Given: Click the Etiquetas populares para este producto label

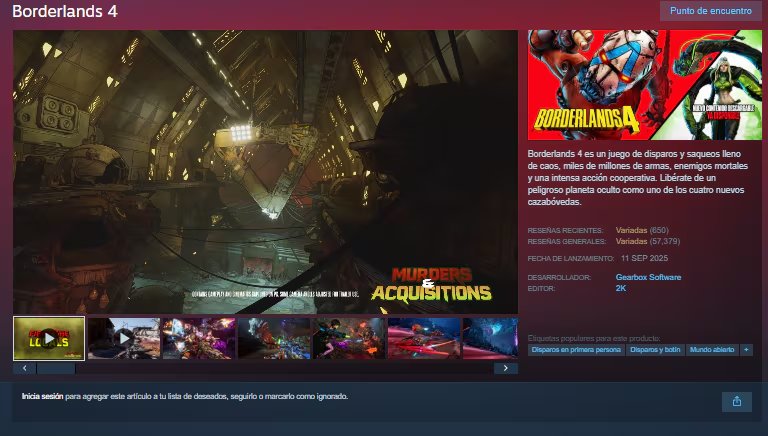Looking at the screenshot, I should coord(594,339).
